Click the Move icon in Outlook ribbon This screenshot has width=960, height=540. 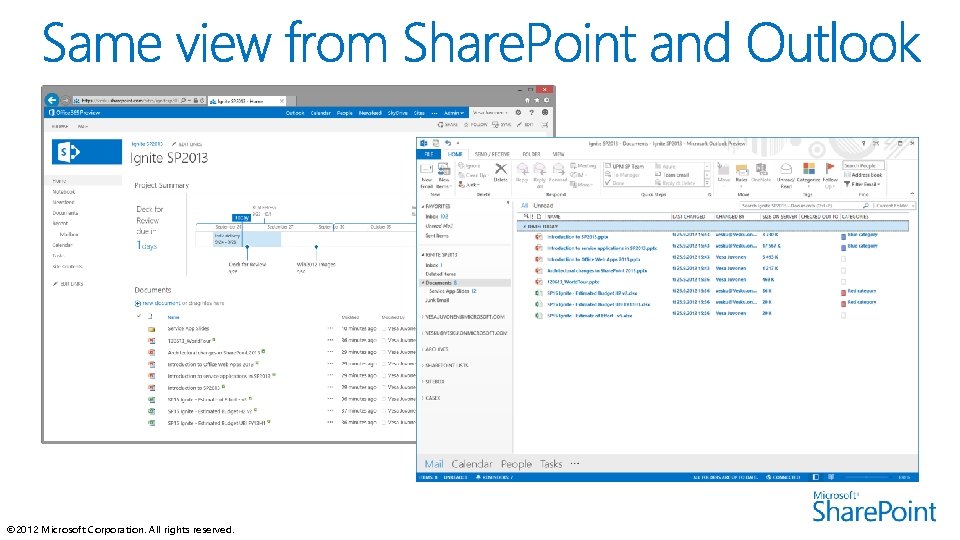(x=724, y=169)
